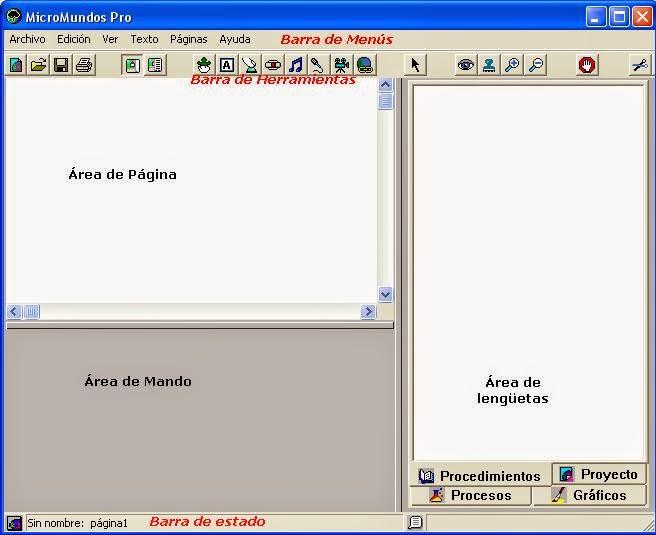
Task: Select the stamp tool icon
Action: click(489, 65)
